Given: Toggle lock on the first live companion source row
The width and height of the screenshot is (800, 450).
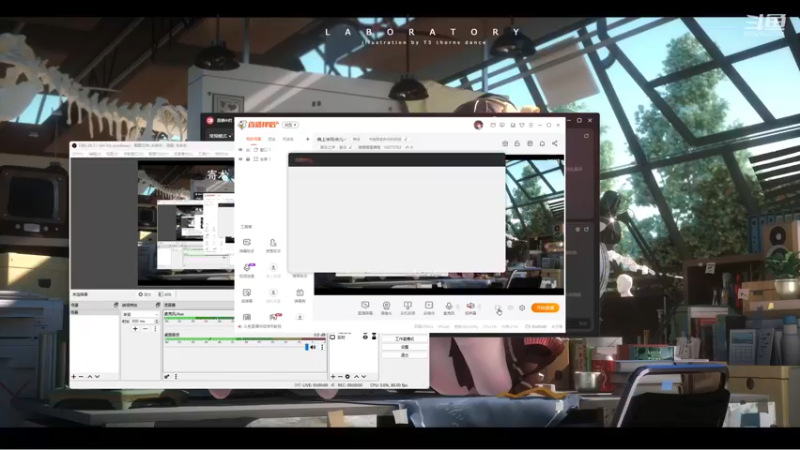Looking at the screenshot, I should pyautogui.click(x=248, y=150).
